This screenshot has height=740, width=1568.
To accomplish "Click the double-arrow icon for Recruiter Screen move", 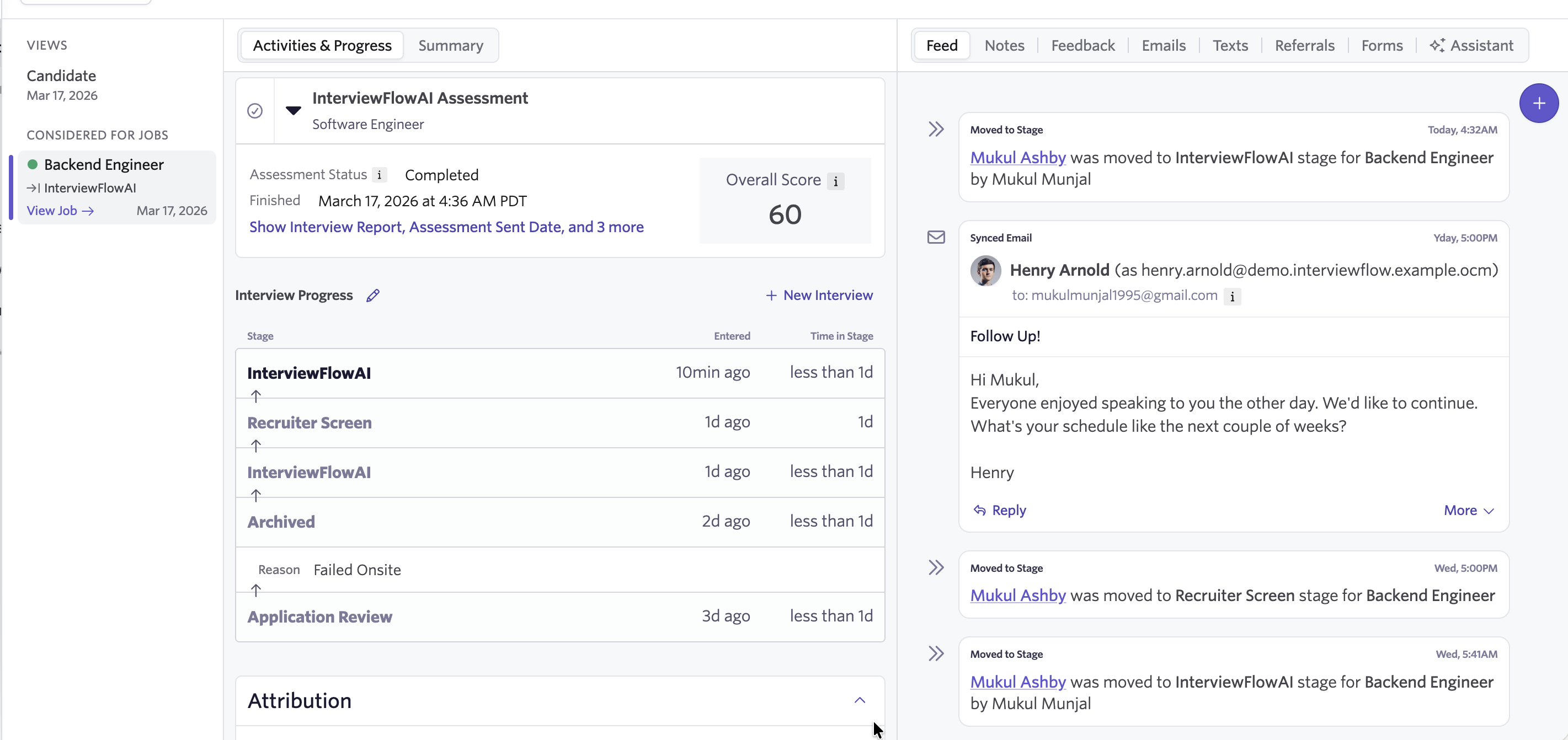I will tap(936, 567).
